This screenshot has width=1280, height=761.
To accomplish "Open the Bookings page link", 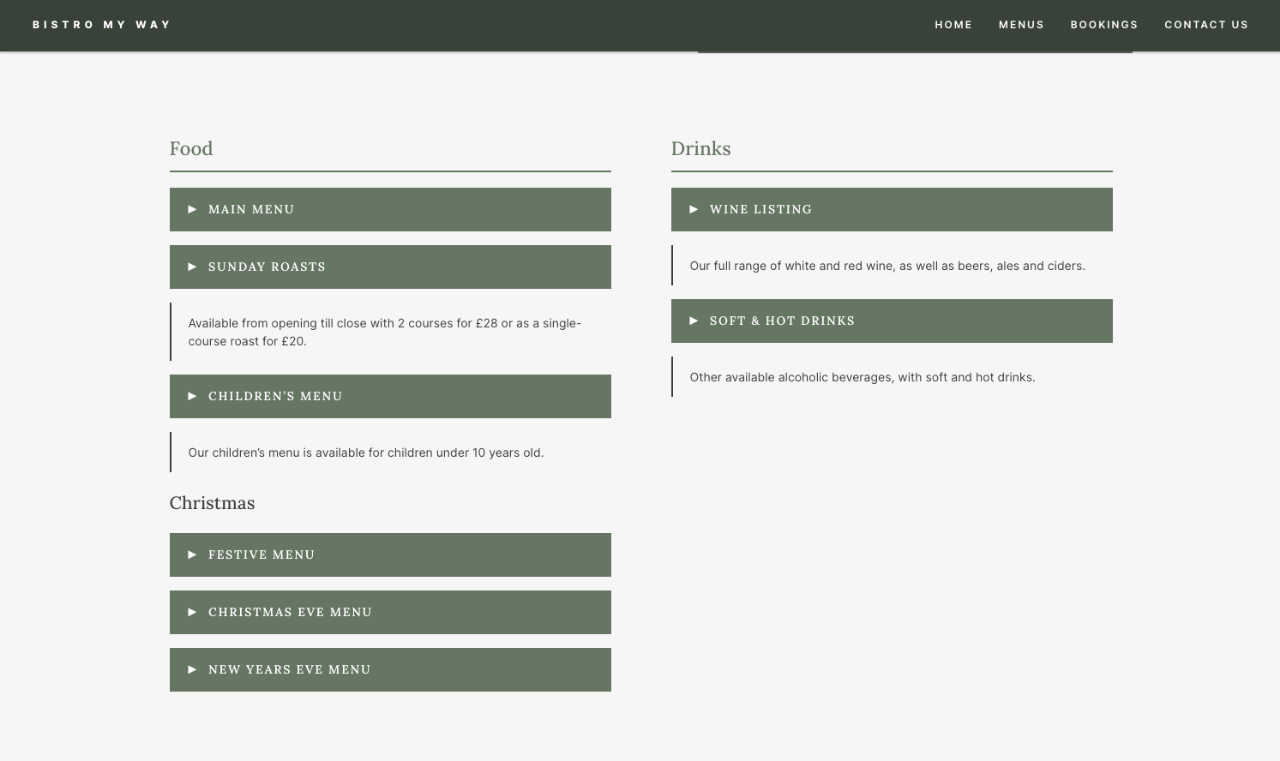I will coord(1104,25).
